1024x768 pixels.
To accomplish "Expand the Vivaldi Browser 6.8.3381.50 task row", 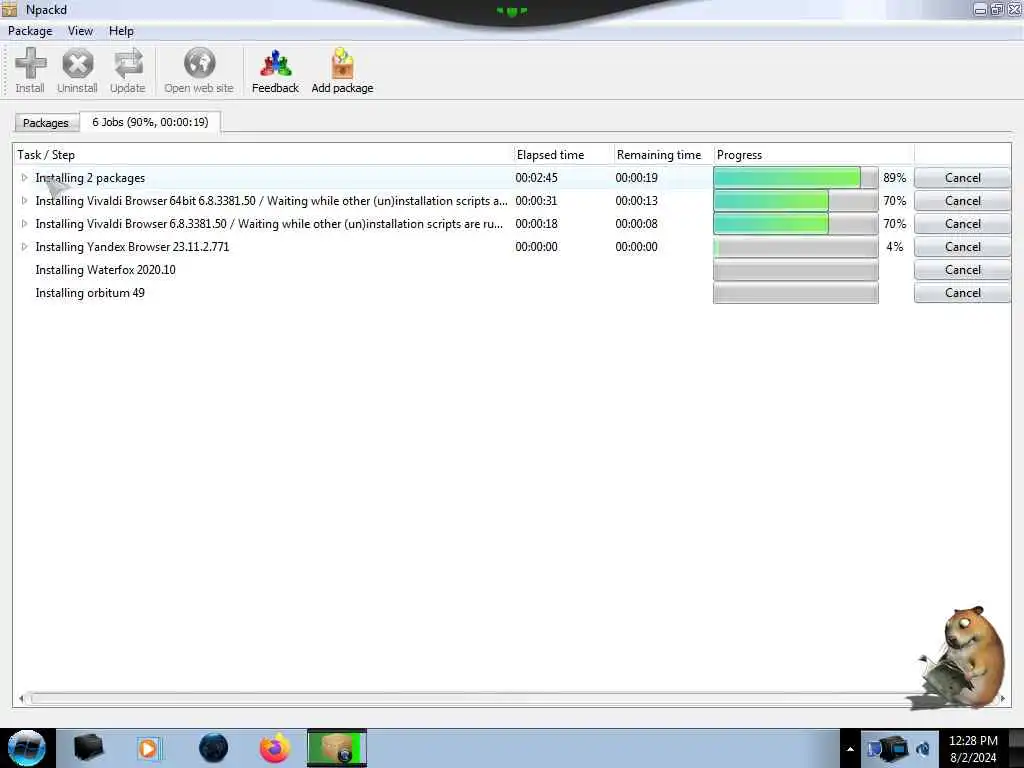I will pyautogui.click(x=24, y=223).
